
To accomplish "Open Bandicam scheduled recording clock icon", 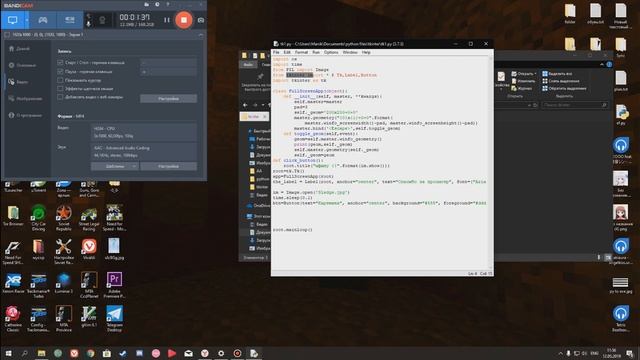I will tap(157, 4).
